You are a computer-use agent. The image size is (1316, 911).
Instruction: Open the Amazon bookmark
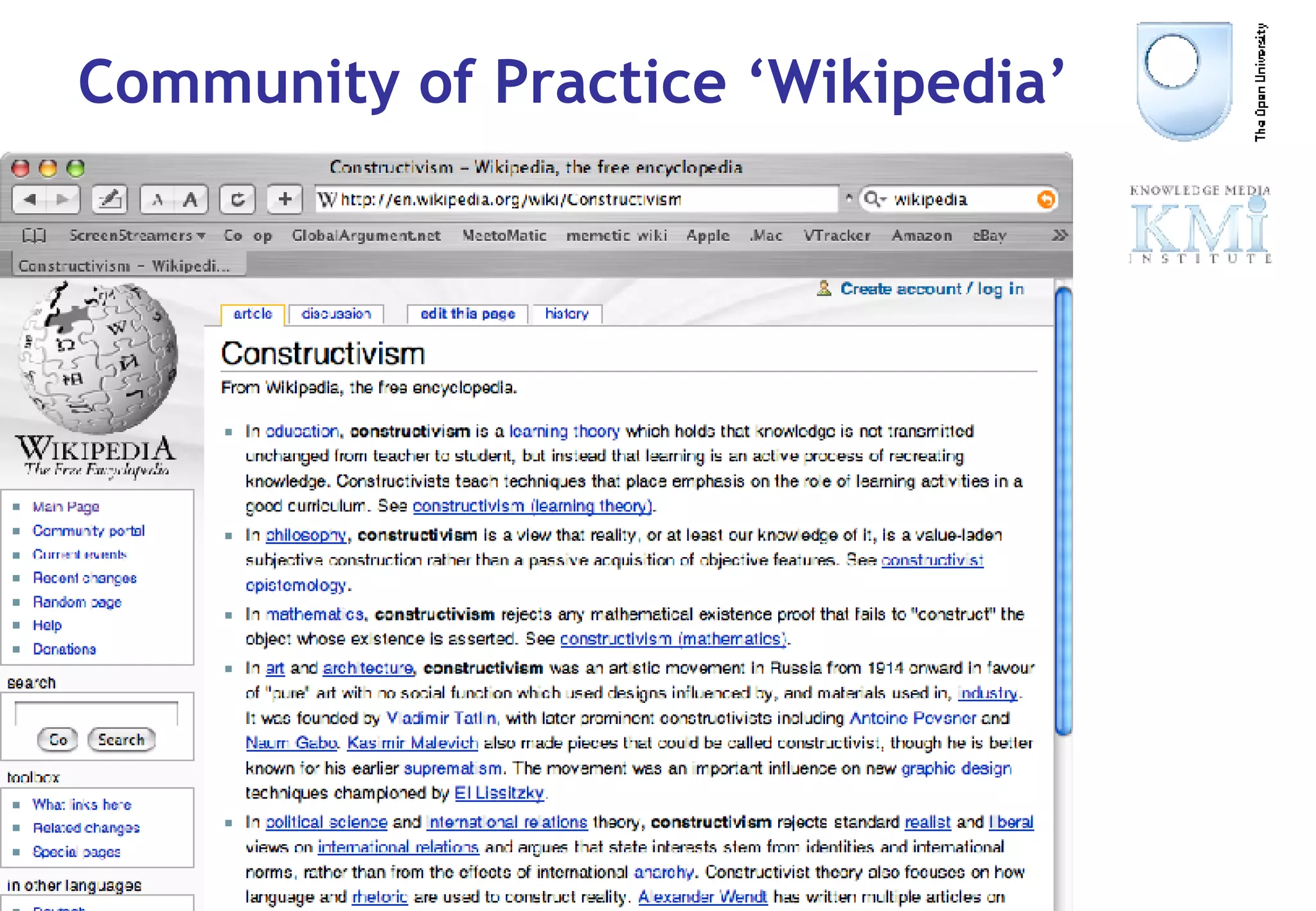coord(921,236)
